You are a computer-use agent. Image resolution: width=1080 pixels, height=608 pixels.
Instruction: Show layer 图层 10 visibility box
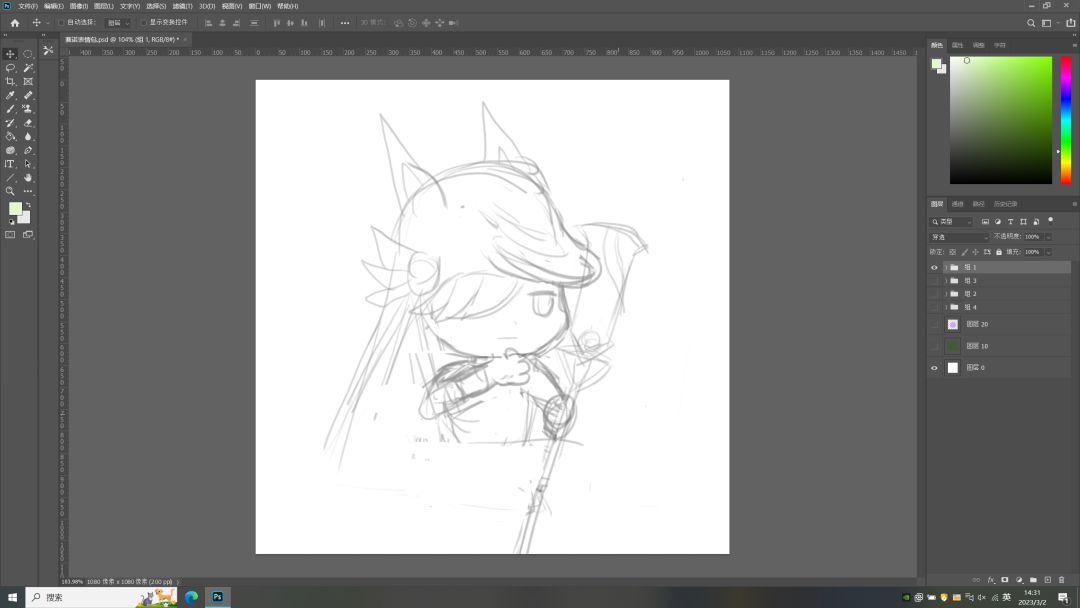point(935,346)
